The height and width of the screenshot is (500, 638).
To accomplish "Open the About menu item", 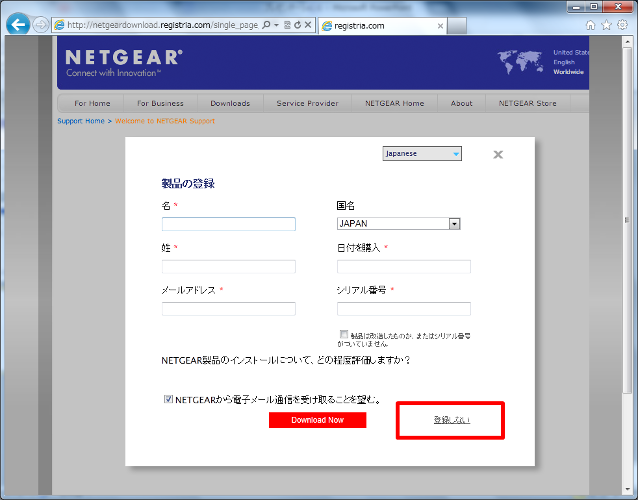I will [461, 103].
